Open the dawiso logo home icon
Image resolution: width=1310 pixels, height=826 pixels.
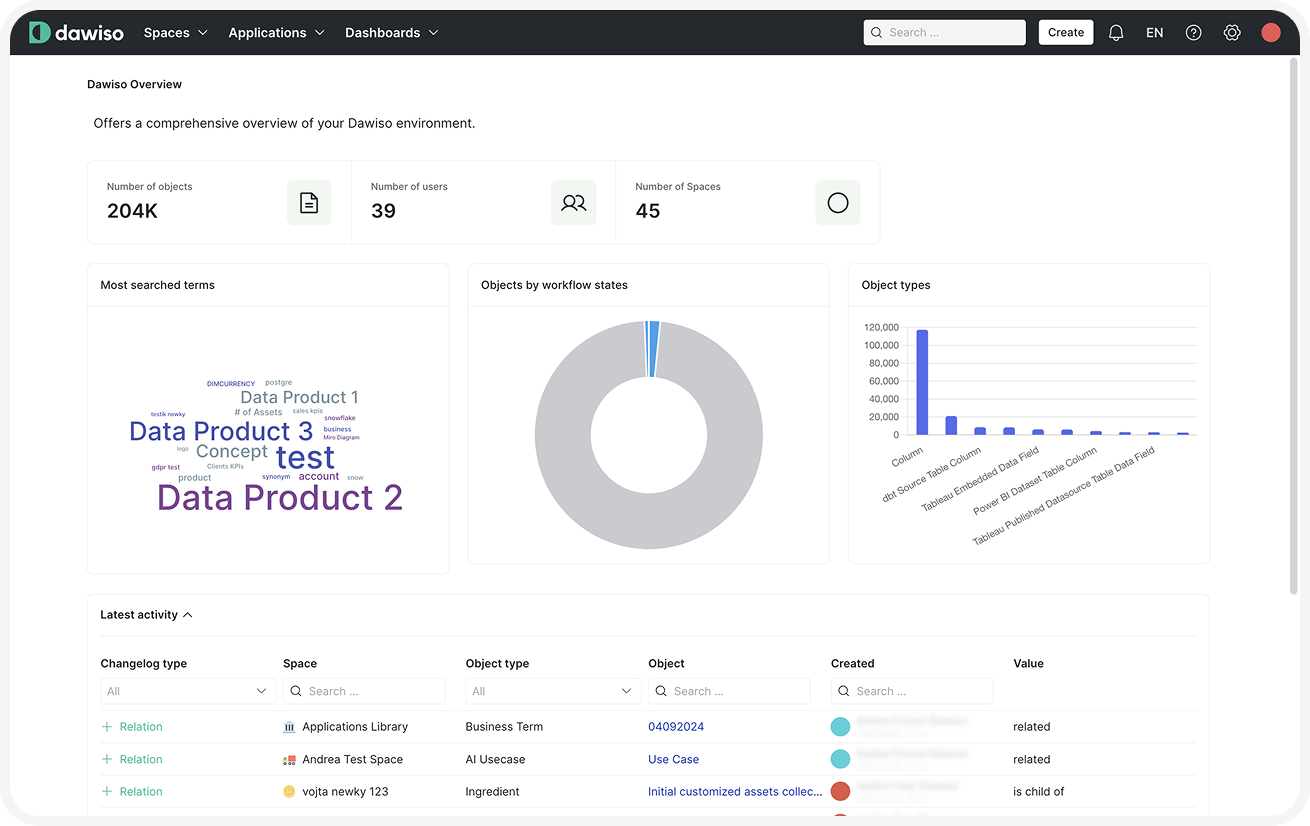pyautogui.click(x=38, y=32)
